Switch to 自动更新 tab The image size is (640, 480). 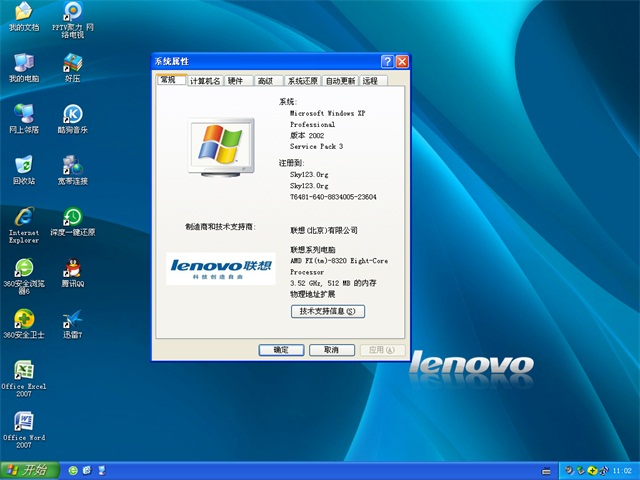340,81
